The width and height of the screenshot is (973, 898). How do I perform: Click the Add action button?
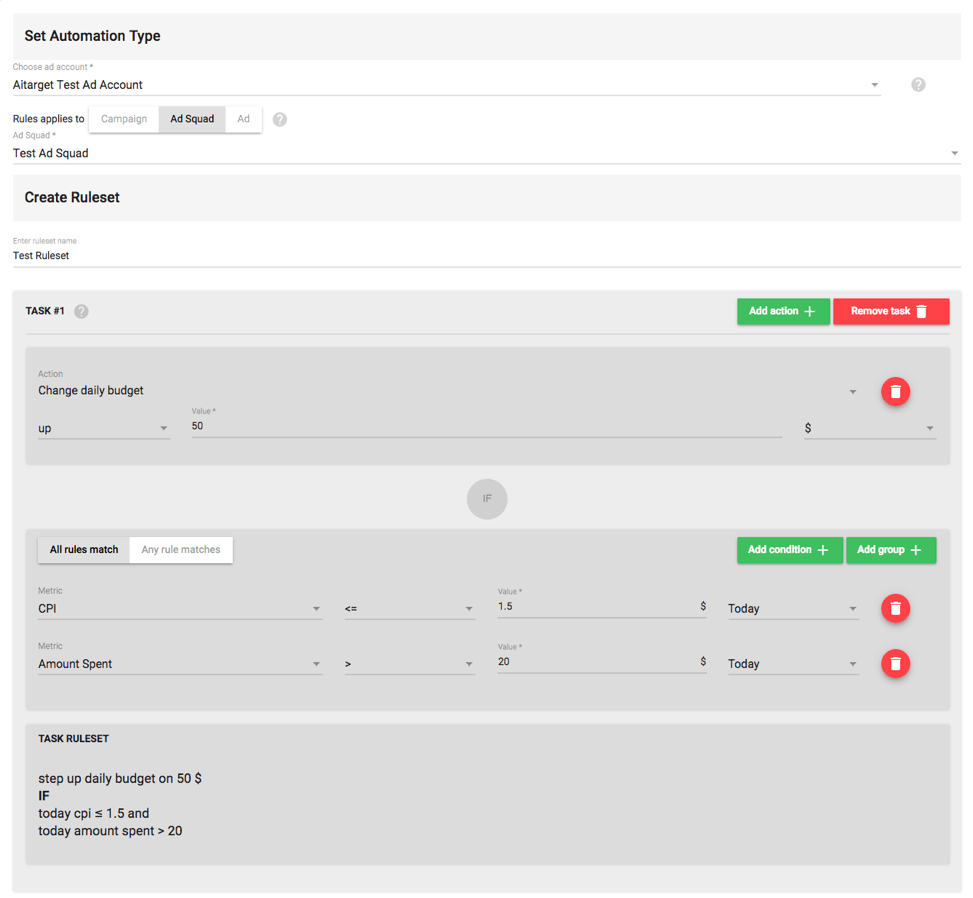point(783,312)
